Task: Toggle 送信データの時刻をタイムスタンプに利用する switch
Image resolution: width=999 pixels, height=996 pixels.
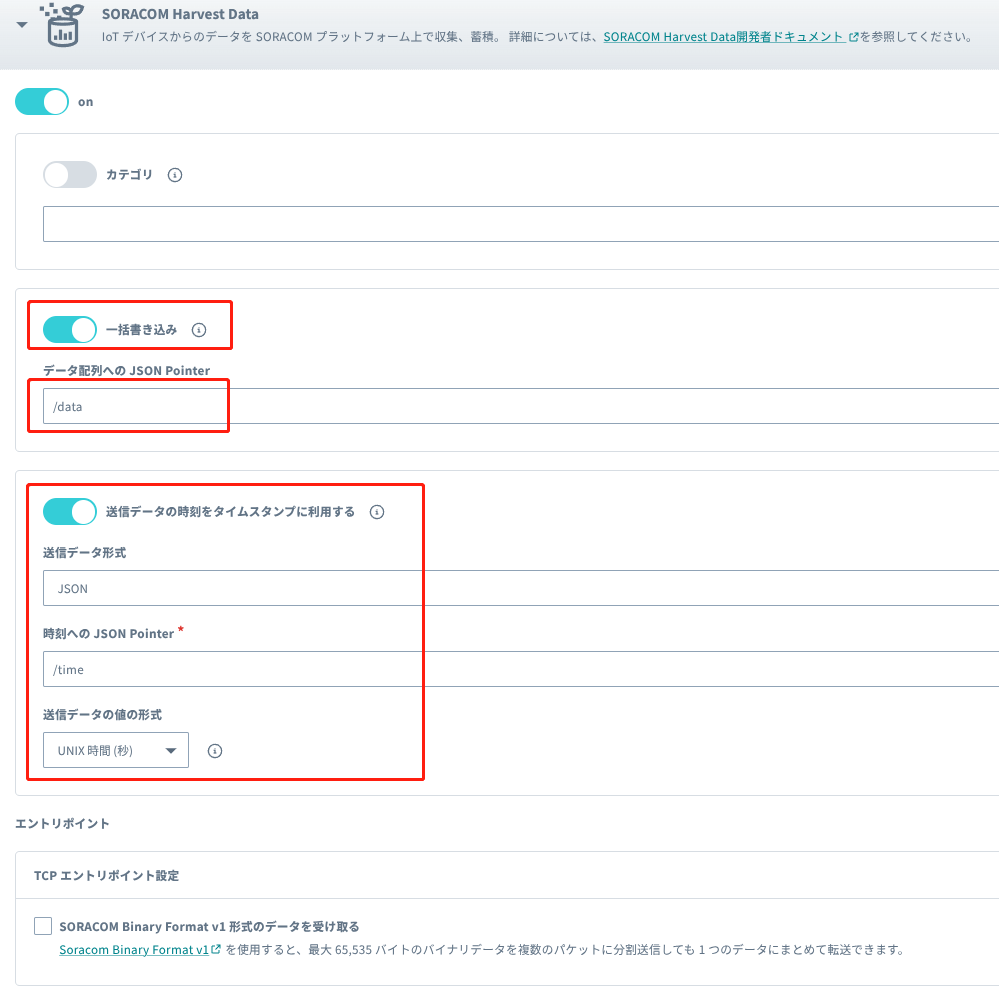Action: tap(70, 512)
